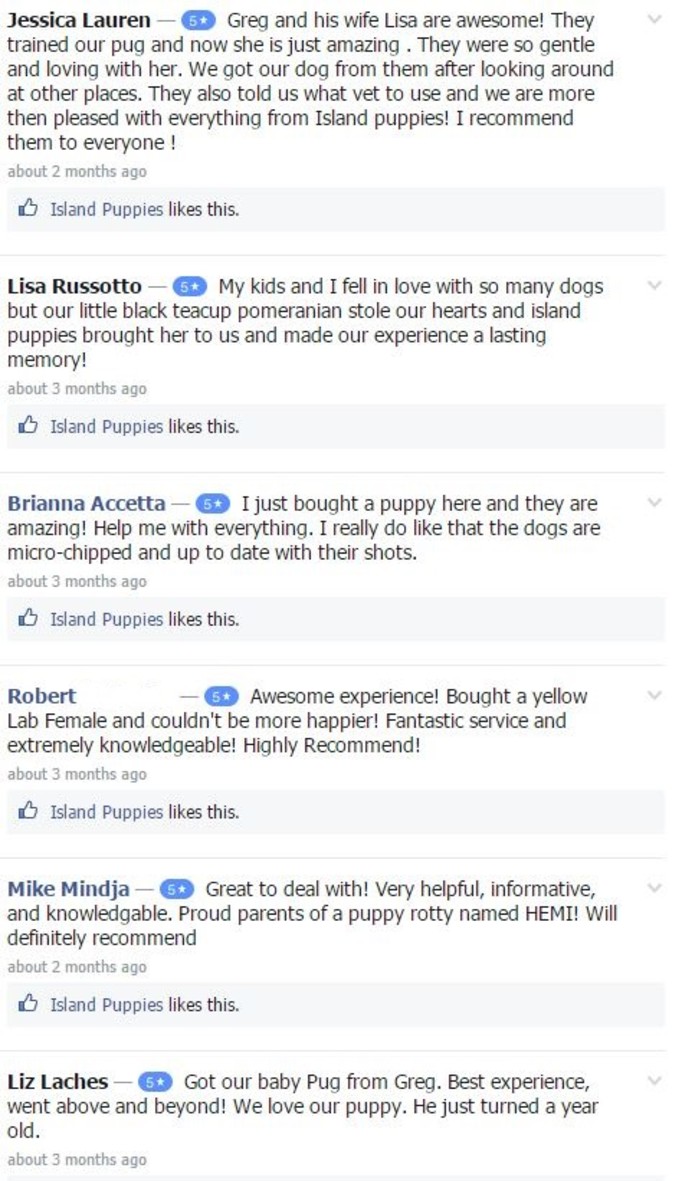Click thumbs-up icon under Brianna Accetta's review
The width and height of the screenshot is (682, 1181).
click(x=28, y=618)
